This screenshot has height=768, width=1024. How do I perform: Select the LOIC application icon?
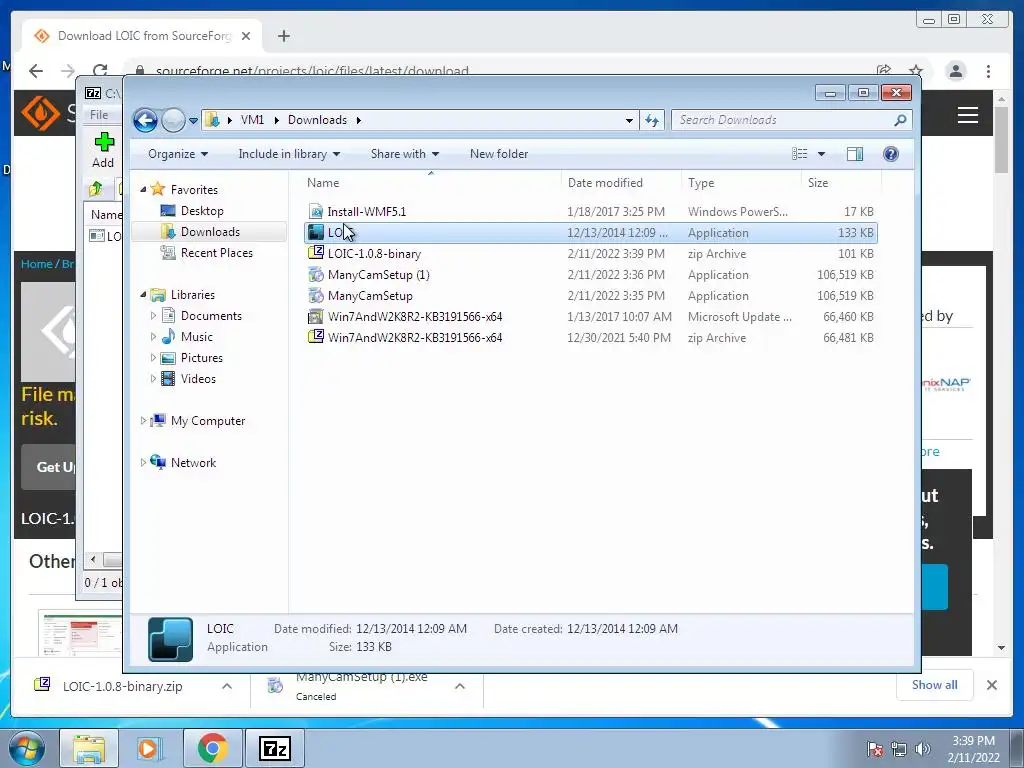click(316, 232)
